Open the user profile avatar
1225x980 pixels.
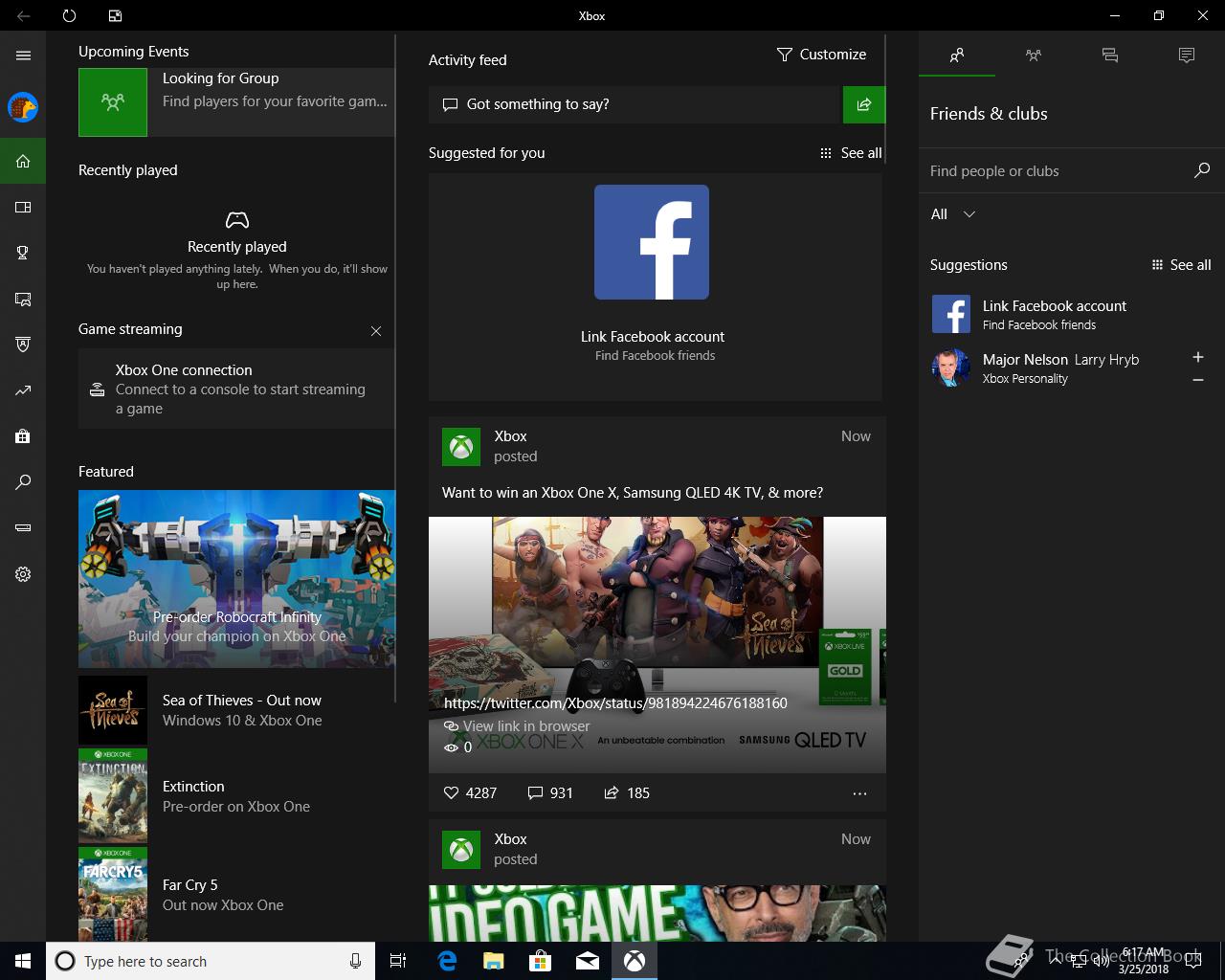pos(23,107)
